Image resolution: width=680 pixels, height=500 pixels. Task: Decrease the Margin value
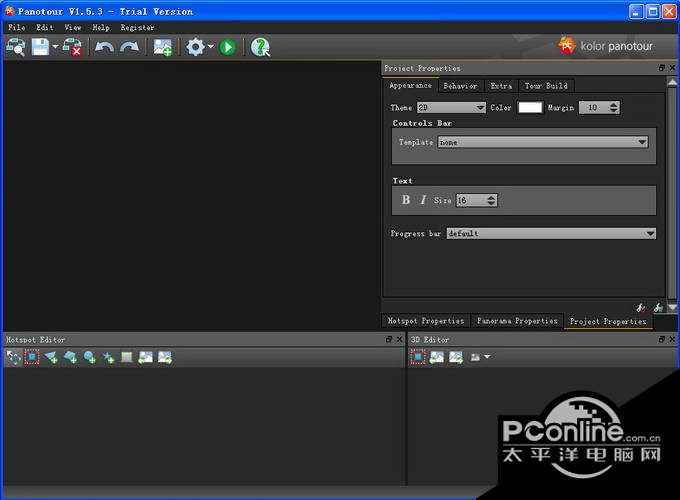tap(613, 110)
